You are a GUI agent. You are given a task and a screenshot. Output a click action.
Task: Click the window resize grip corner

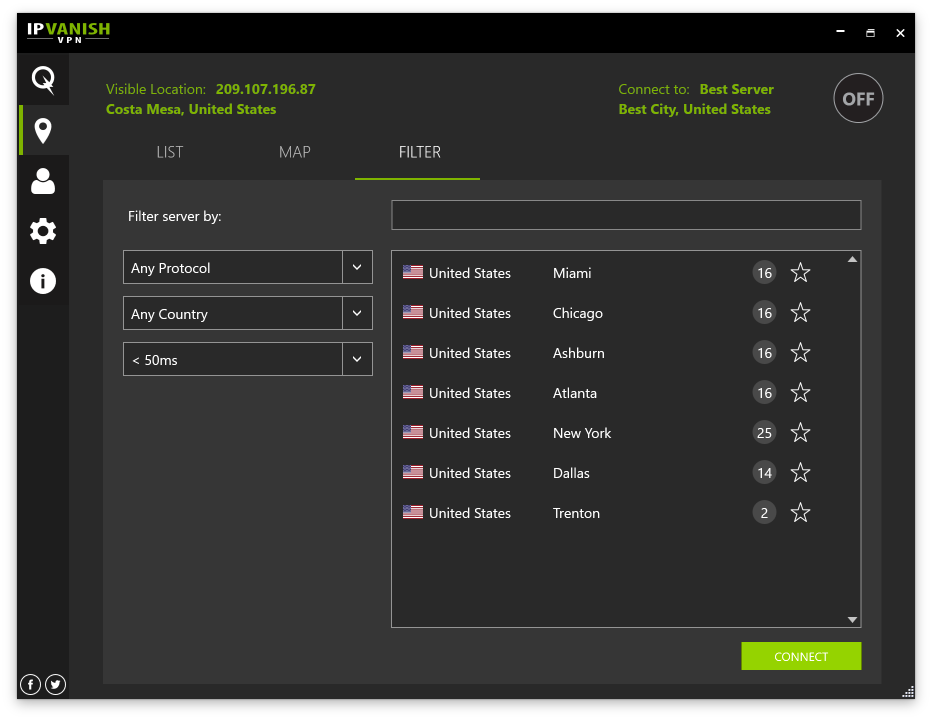coord(908,691)
